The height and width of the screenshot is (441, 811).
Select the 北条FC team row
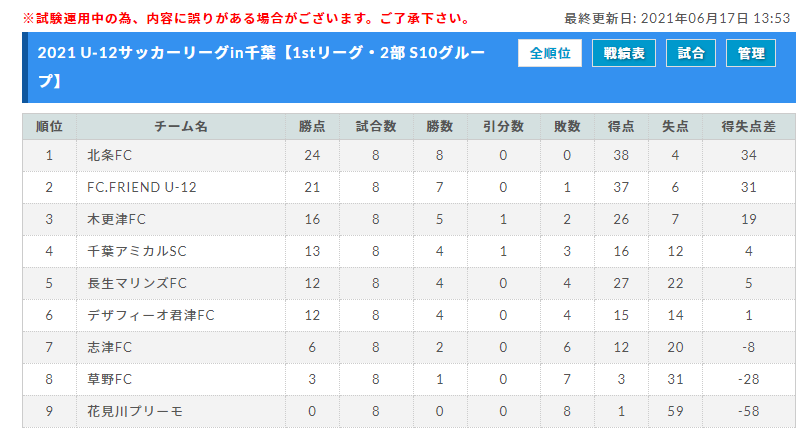point(409,155)
